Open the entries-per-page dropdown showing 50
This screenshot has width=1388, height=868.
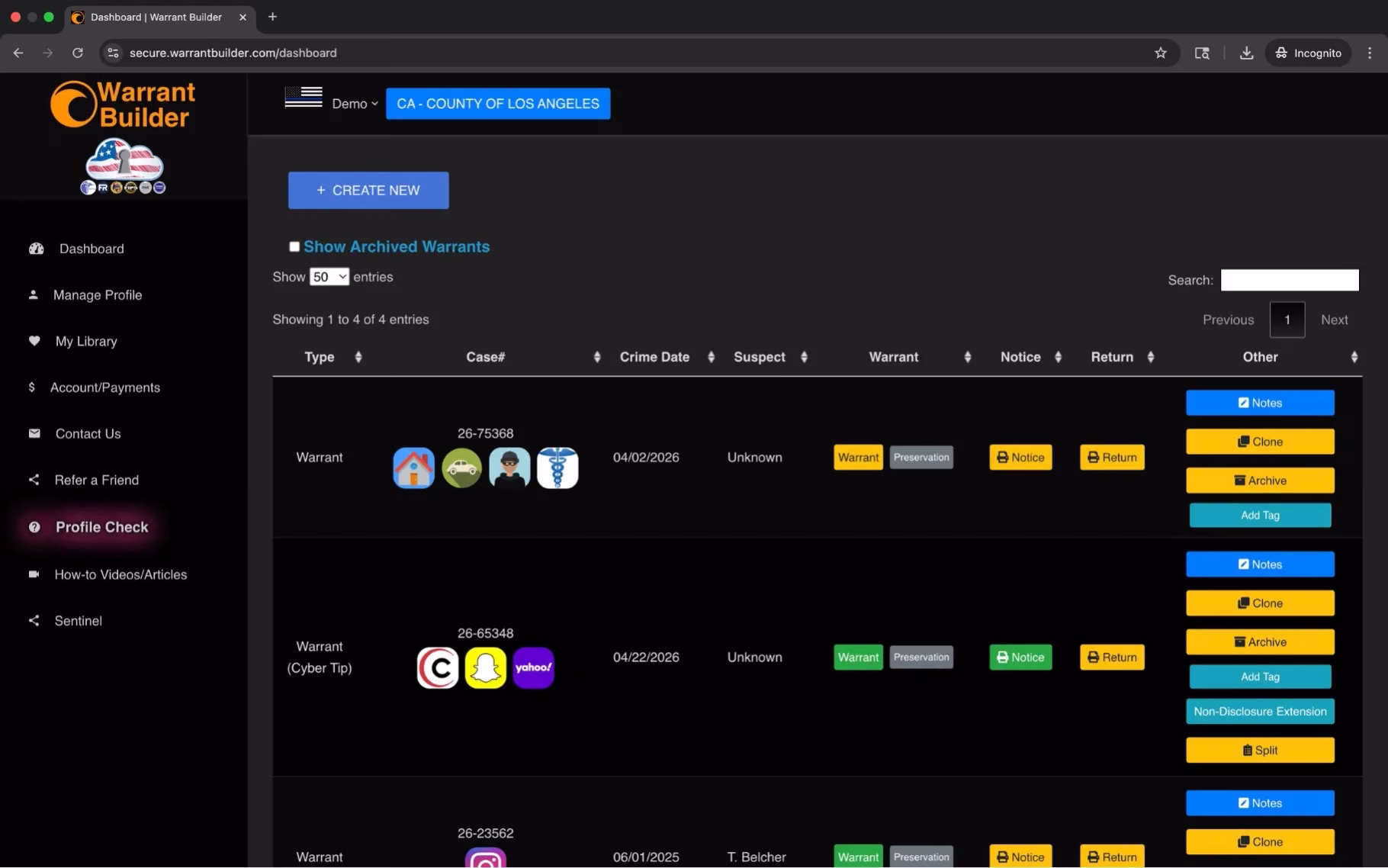click(329, 277)
